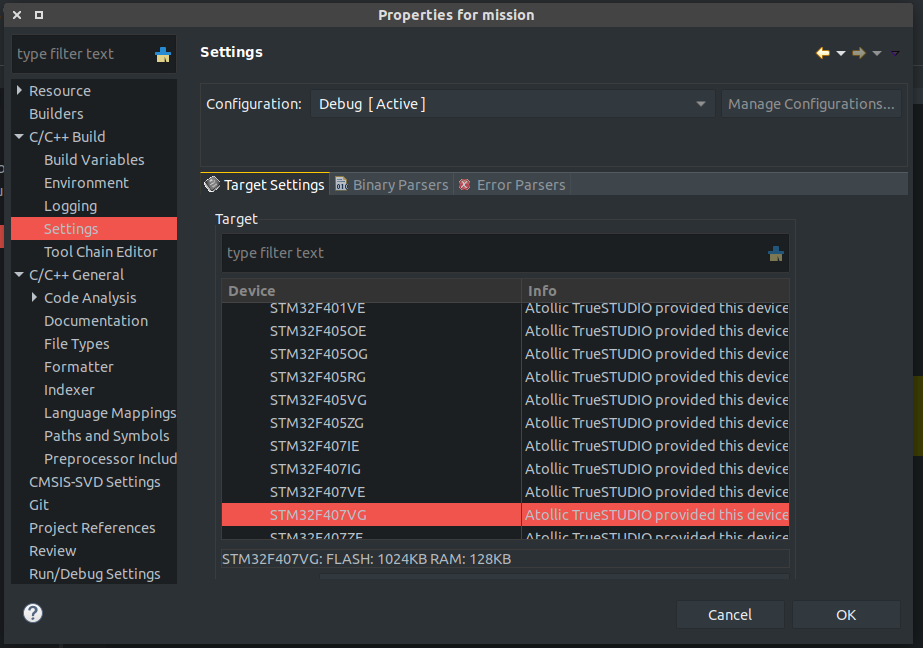Select Git in the tree
This screenshot has height=648, width=923.
pyautogui.click(x=39, y=504)
